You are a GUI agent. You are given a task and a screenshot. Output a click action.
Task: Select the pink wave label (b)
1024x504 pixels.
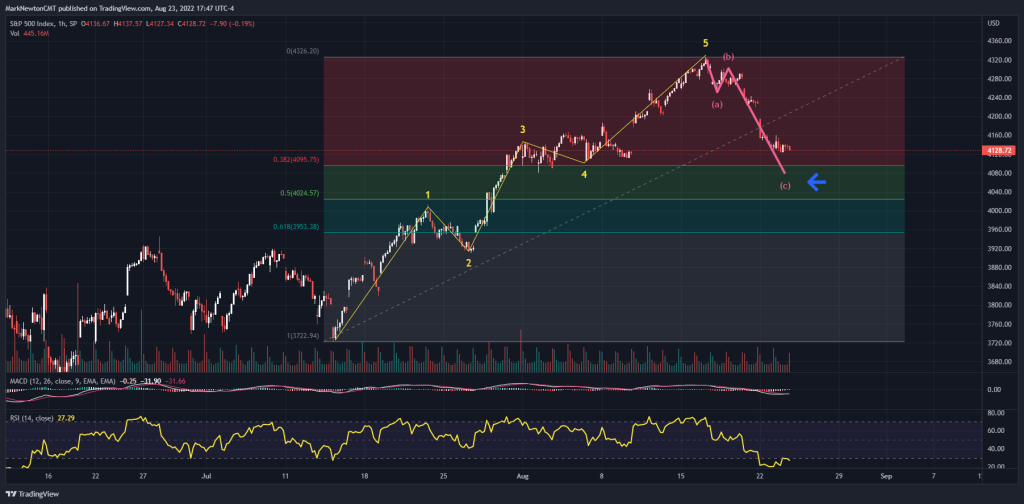click(x=729, y=57)
